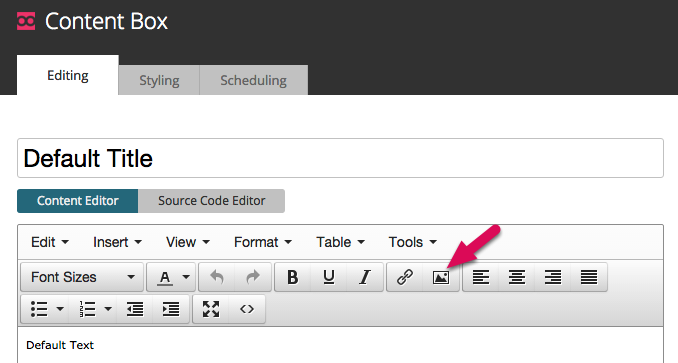Screen dimensions: 678x363
Task: Align text left
Action: tap(481, 277)
